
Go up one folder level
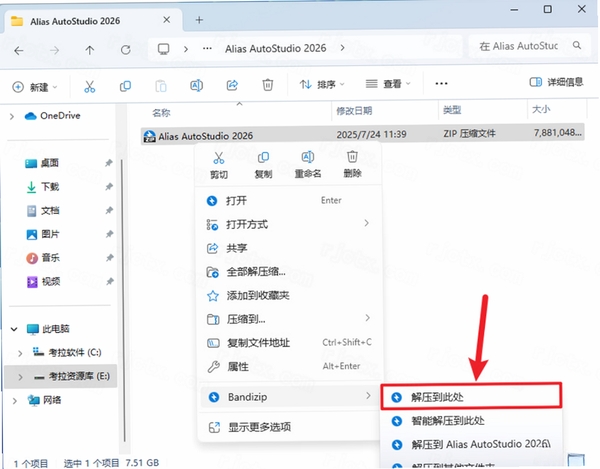(x=90, y=50)
